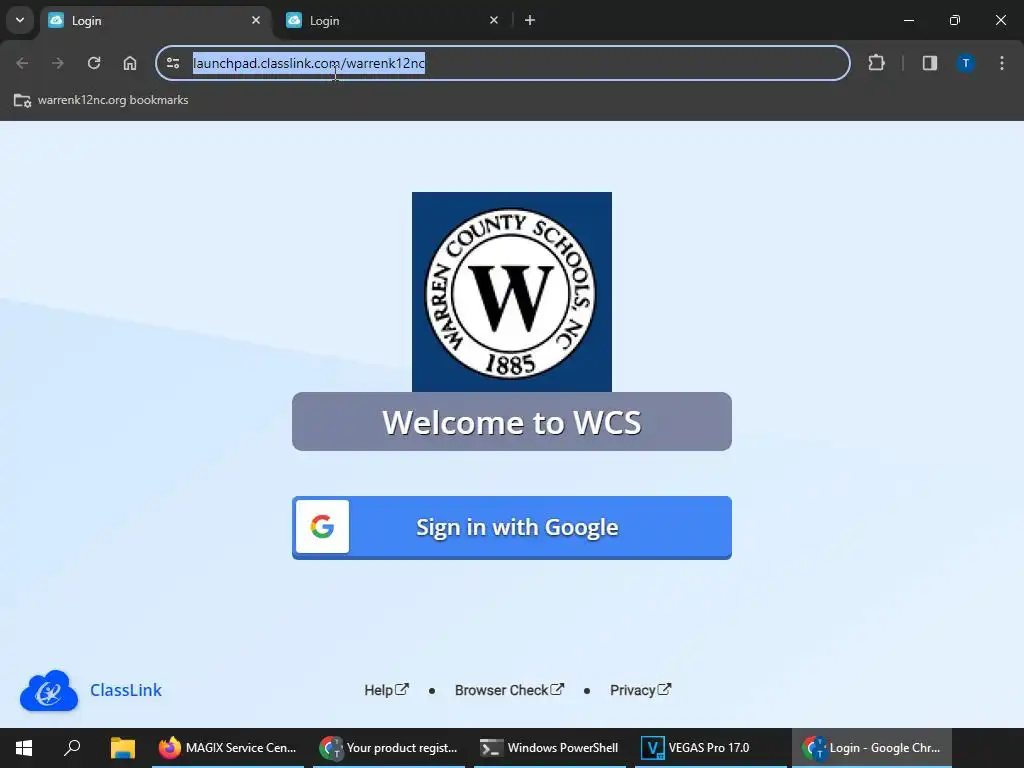Toggle the browser side panel
Image resolution: width=1024 pixels, height=768 pixels.
click(x=930, y=63)
